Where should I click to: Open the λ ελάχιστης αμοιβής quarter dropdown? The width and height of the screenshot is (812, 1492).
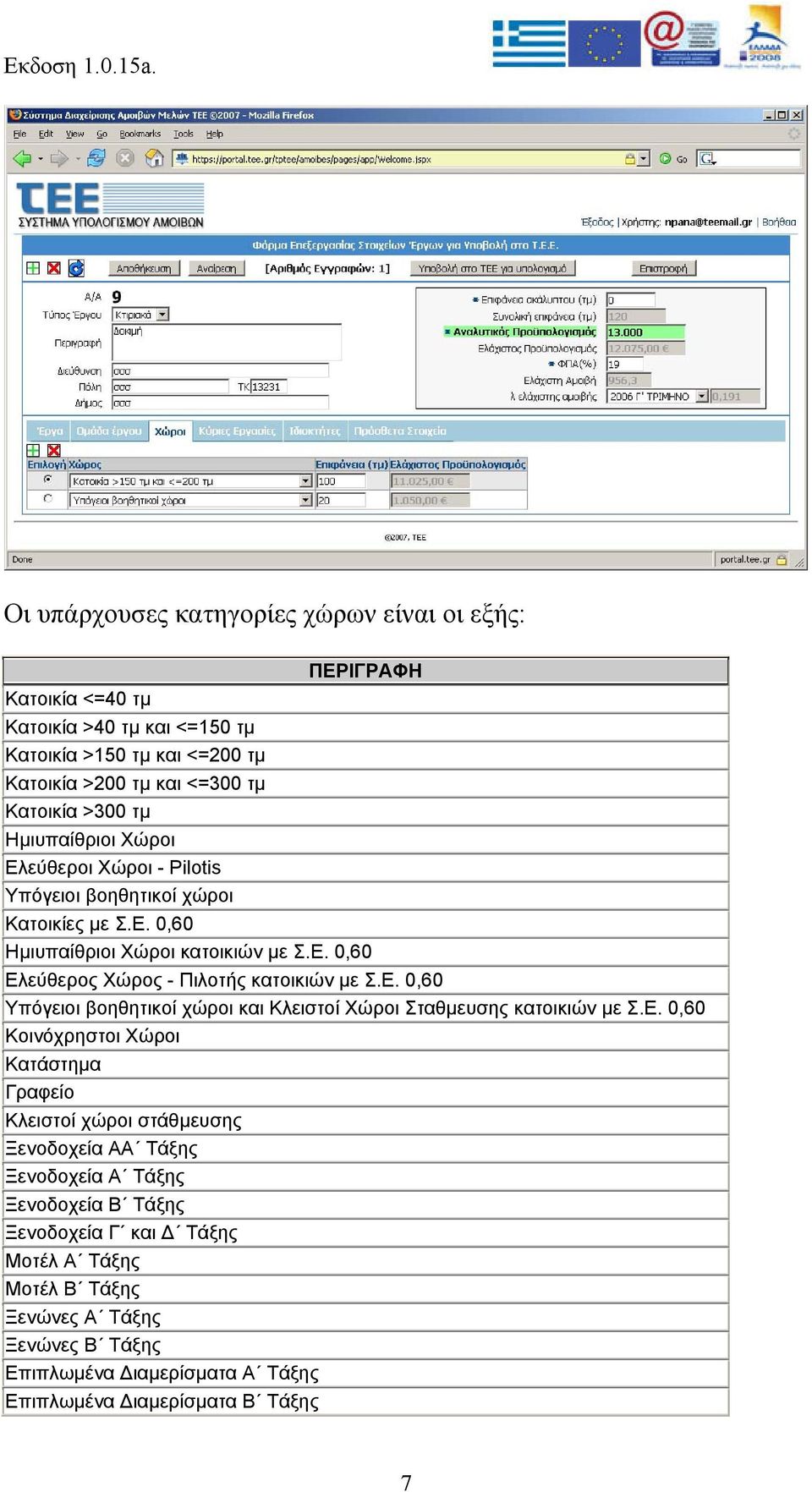coord(702,396)
